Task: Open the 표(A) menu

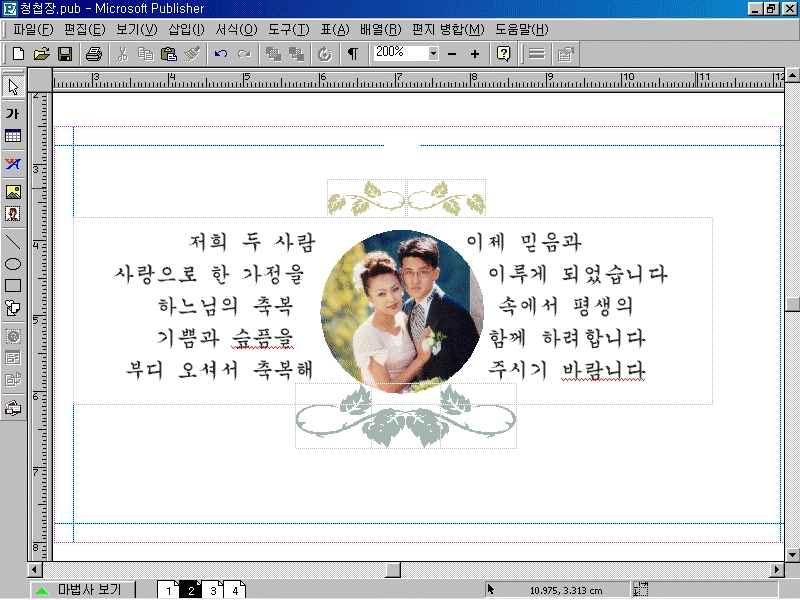Action: [x=335, y=30]
